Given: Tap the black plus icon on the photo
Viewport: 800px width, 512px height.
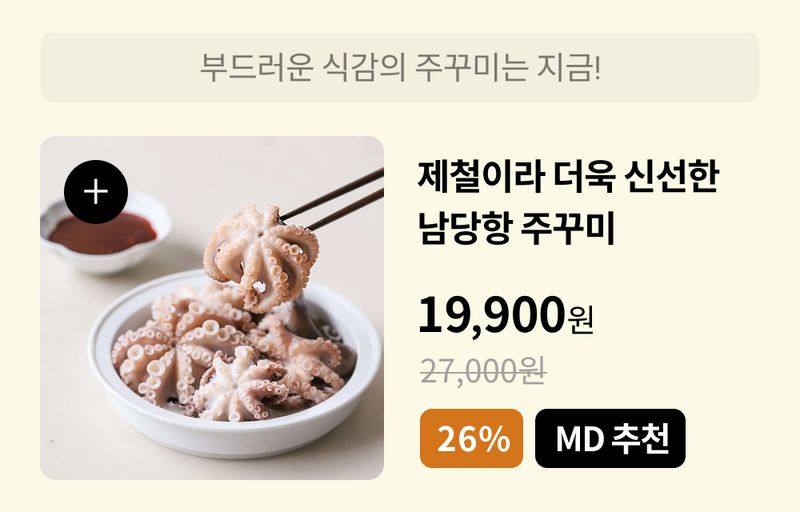Looking at the screenshot, I should click(96, 192).
